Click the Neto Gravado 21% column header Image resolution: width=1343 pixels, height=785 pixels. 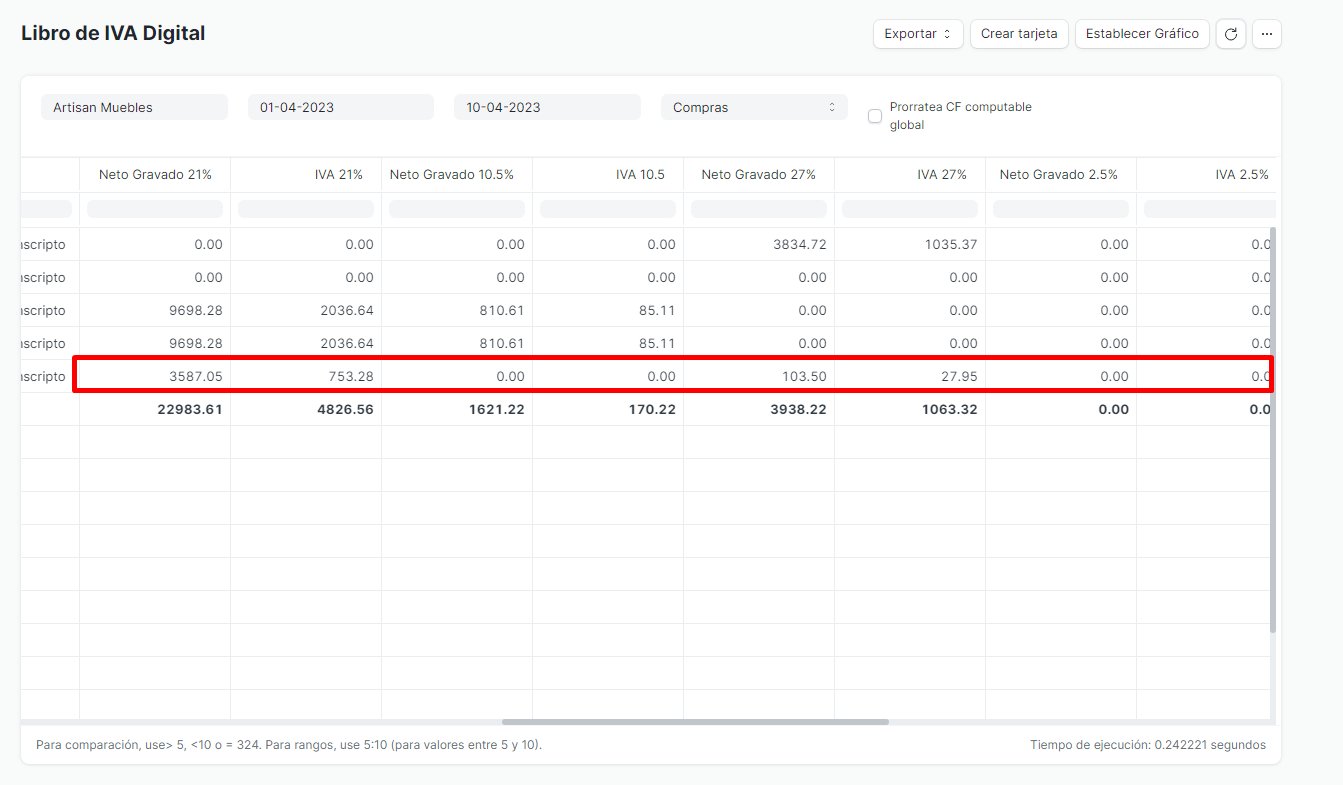[x=155, y=174]
